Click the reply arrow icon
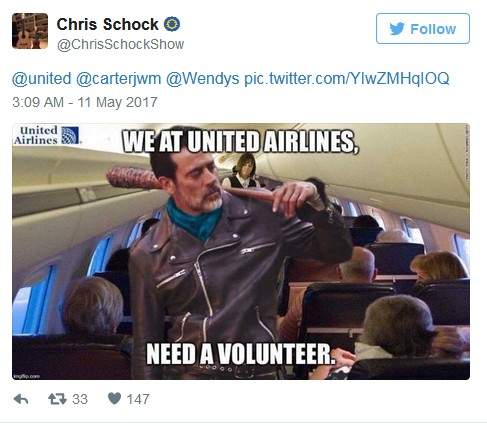 point(21,399)
